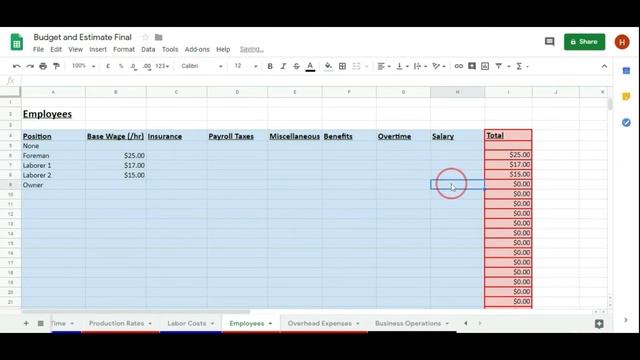Viewport: 640px width, 360px height.
Task: Open the functions sigma dropdown
Action: pyautogui.click(x=522, y=66)
